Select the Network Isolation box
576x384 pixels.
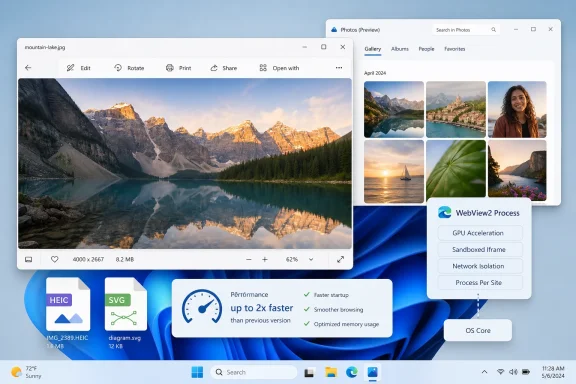click(480, 266)
